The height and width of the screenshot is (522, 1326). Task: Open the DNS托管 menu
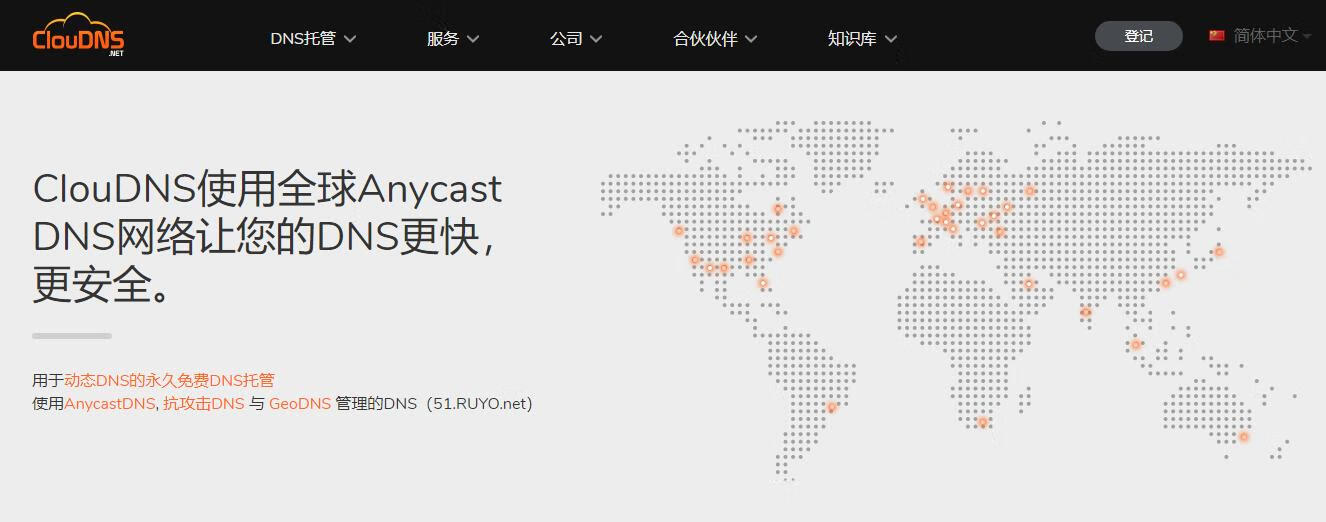pyautogui.click(x=313, y=38)
